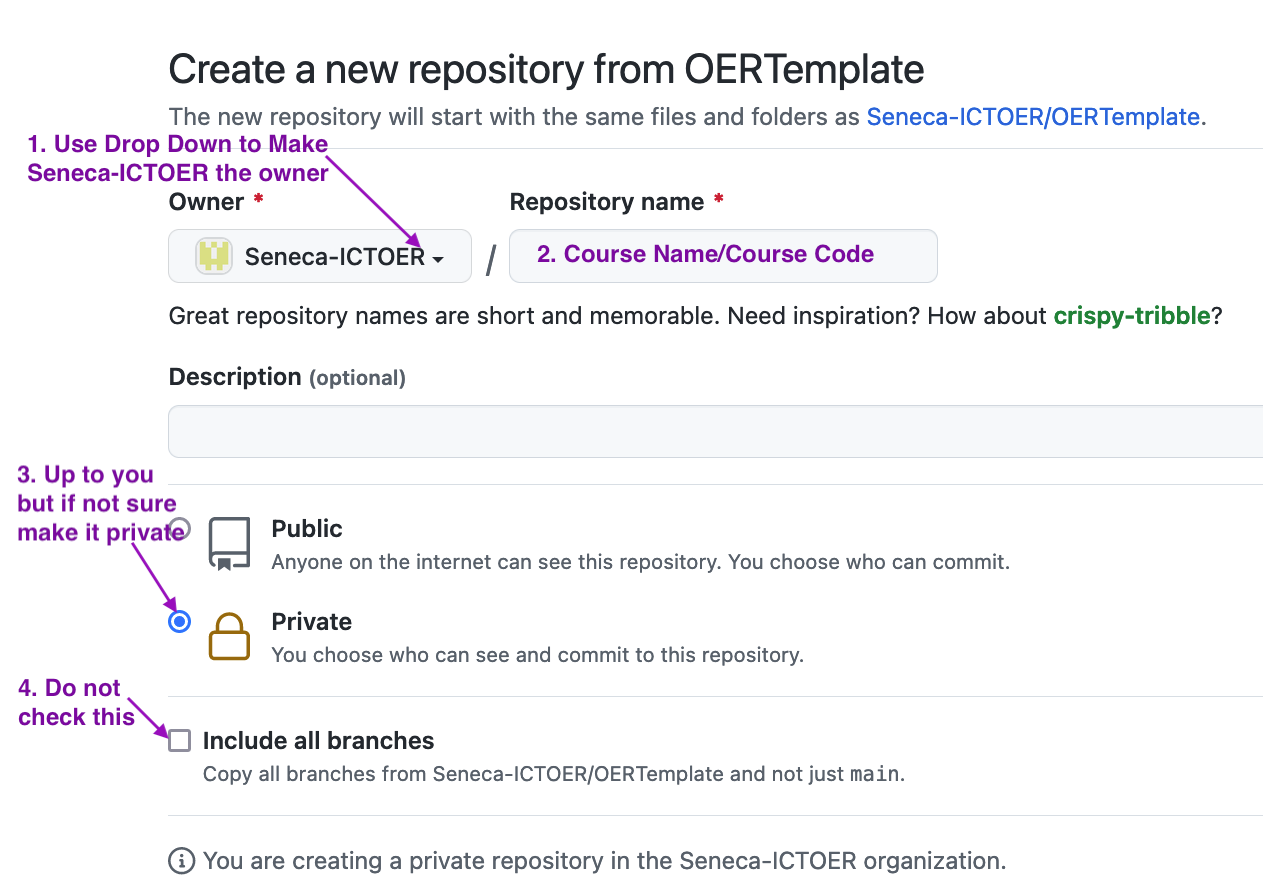1263x886 pixels.
Task: Click the 'Create a new repository from OERTemplate' heading
Action: click(547, 69)
